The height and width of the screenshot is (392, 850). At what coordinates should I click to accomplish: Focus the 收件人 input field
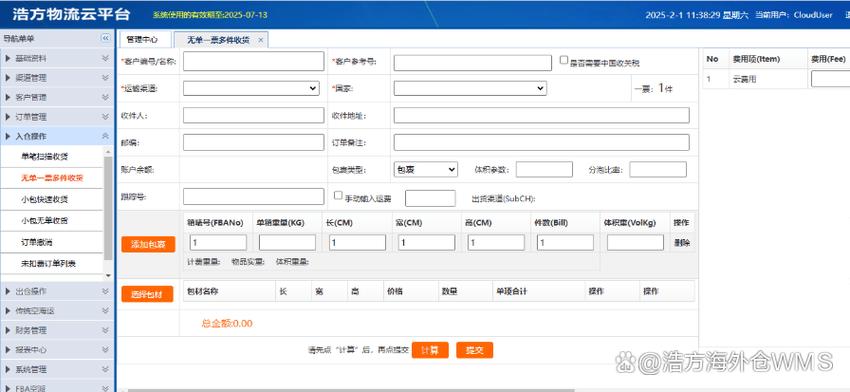coord(254,115)
